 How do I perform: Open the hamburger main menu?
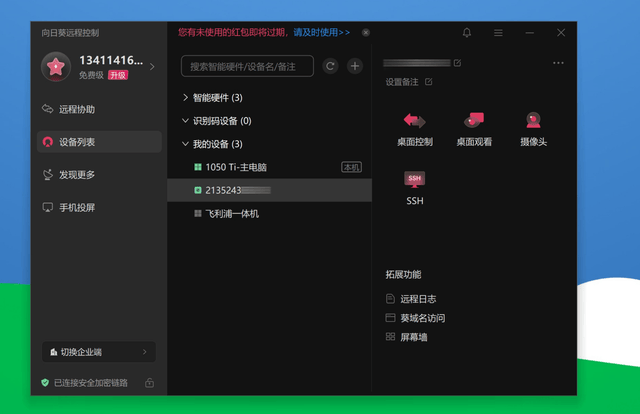point(498,33)
